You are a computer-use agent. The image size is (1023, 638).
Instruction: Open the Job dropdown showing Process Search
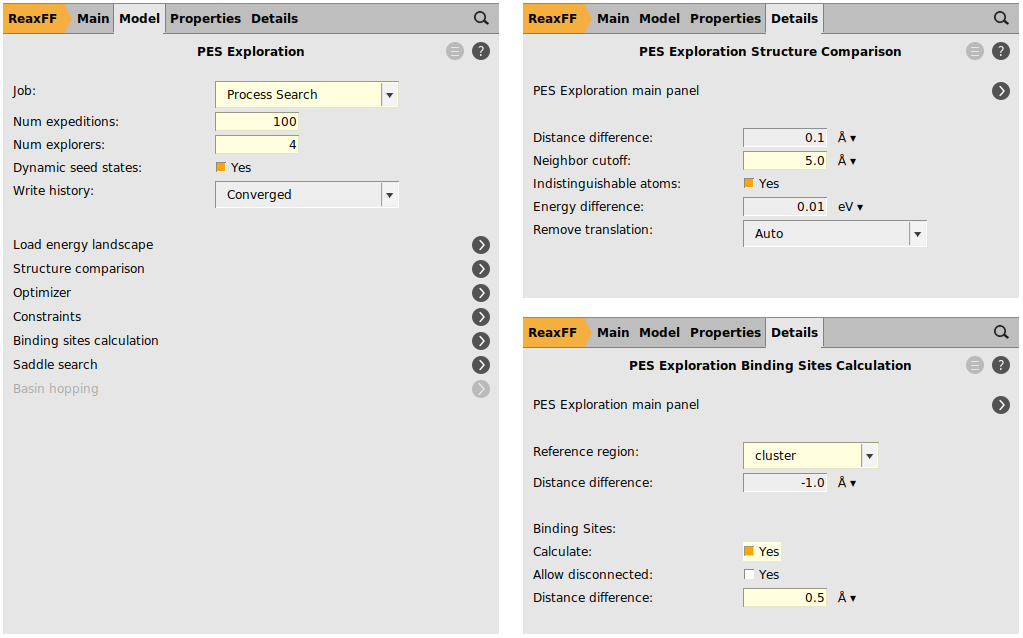(x=390, y=95)
